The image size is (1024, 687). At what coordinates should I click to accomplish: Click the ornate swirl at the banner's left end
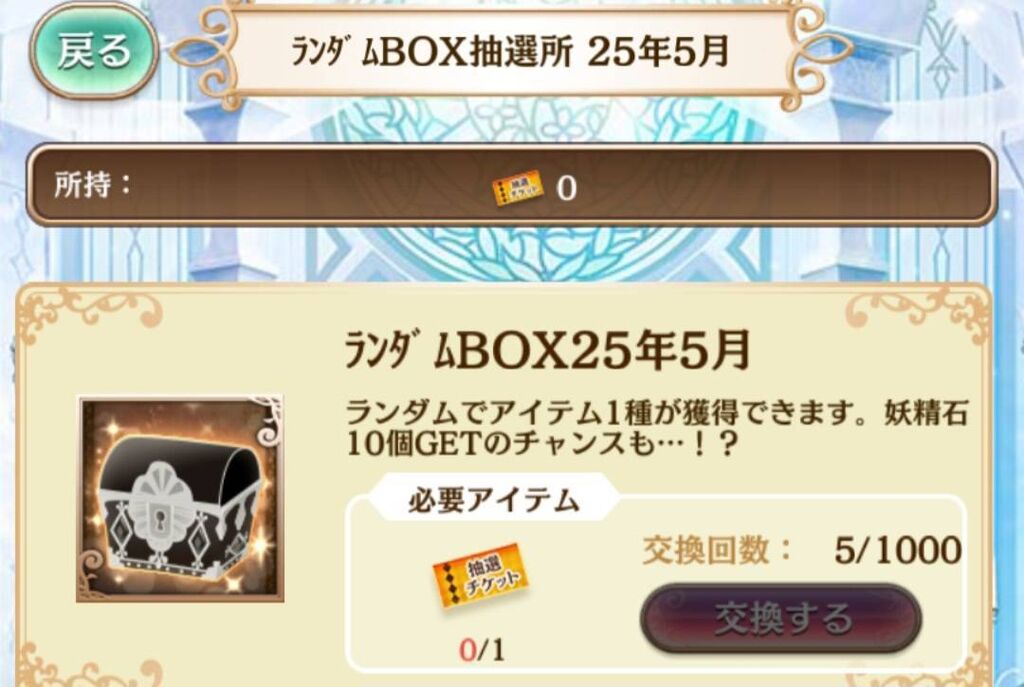click(204, 51)
